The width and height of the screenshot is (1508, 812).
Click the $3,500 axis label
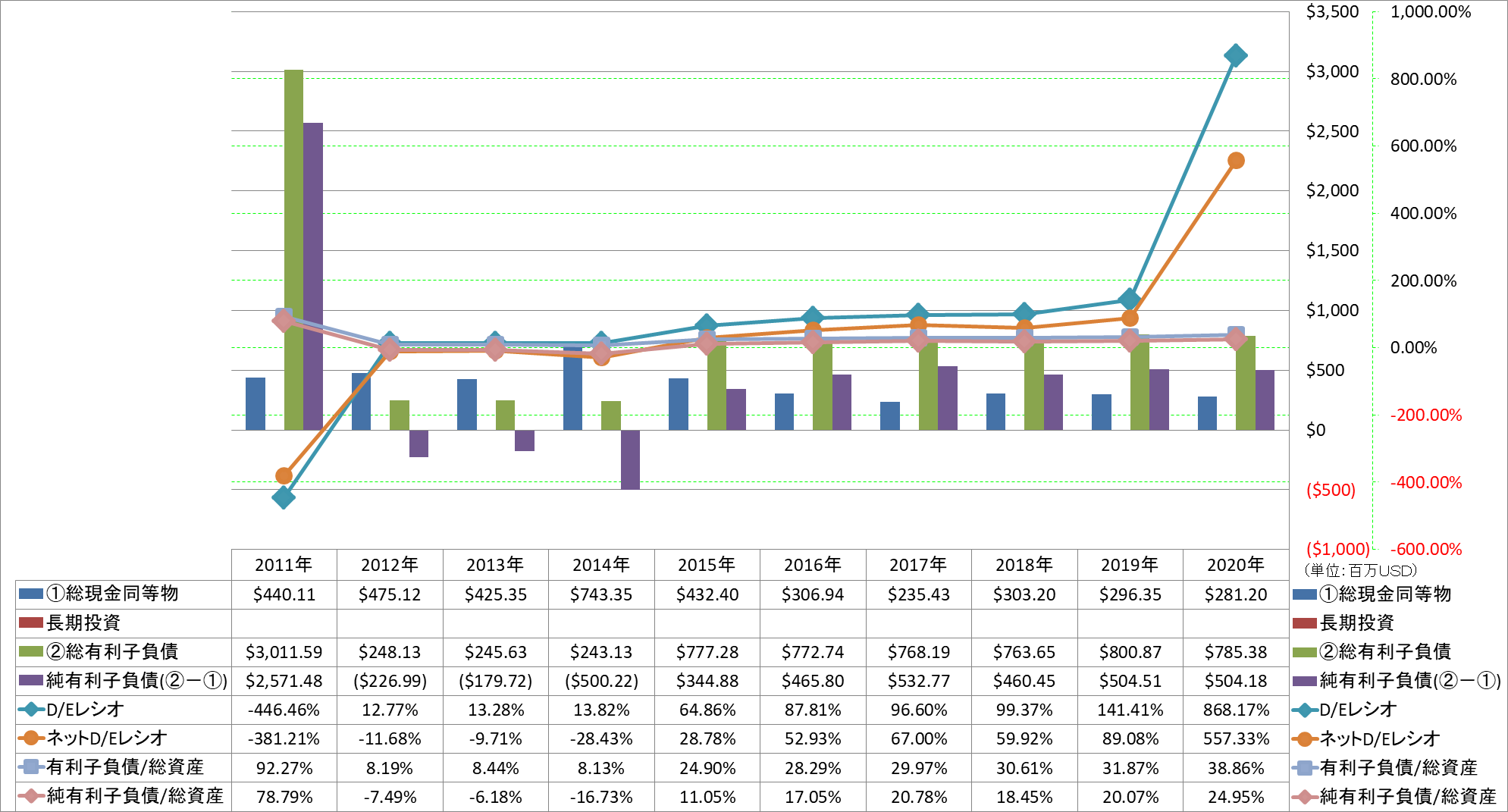(1332, 11)
